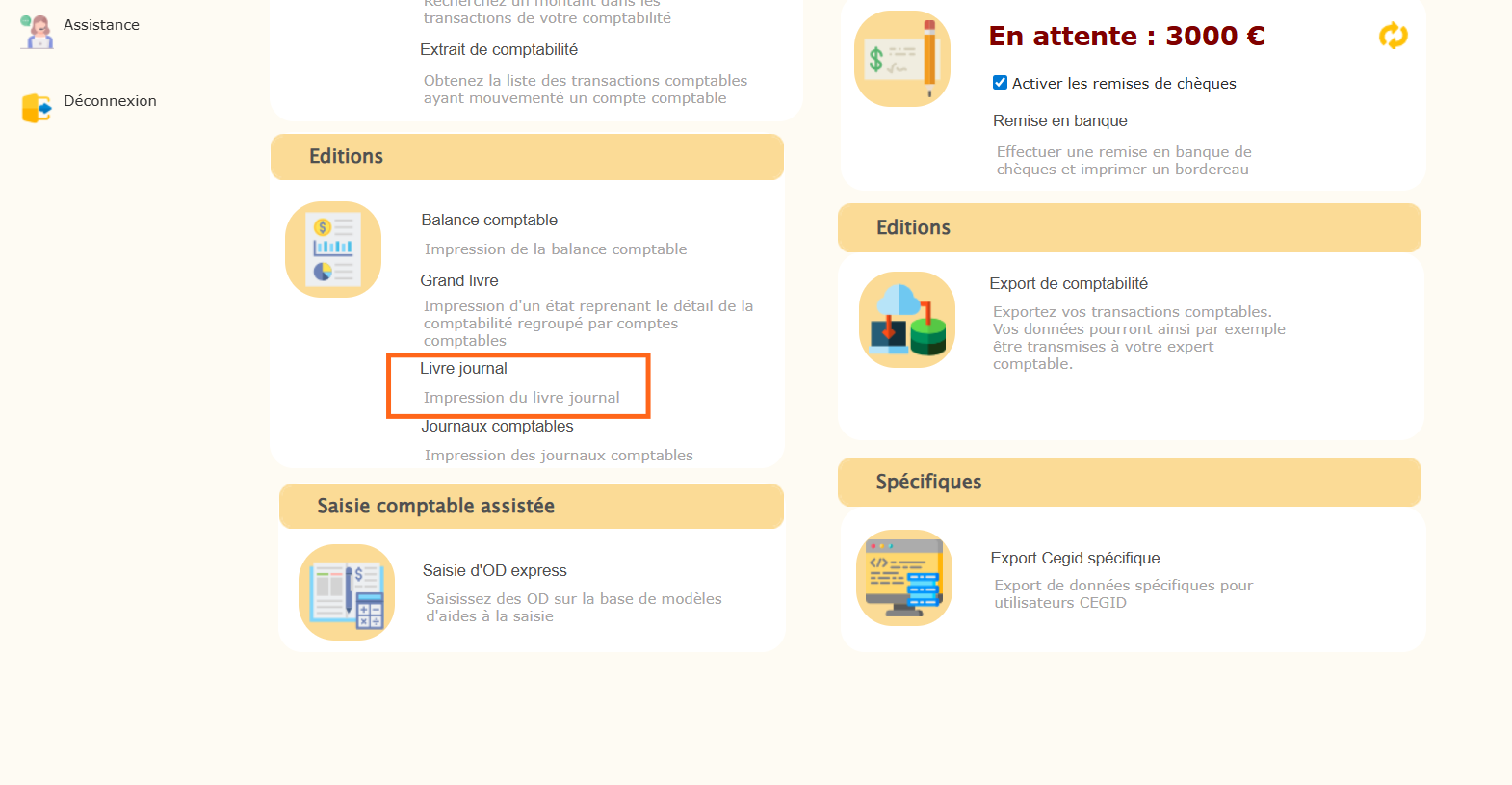The width and height of the screenshot is (1512, 785).
Task: Open Remise en banque
Action: (1059, 121)
